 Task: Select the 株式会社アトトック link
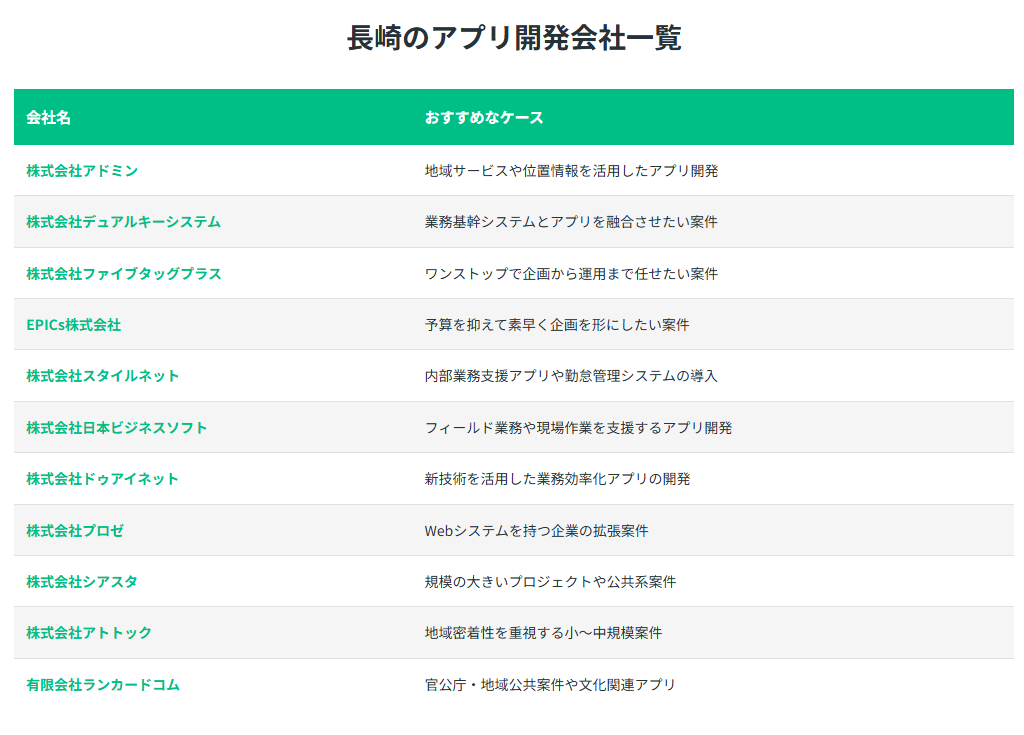click(89, 633)
